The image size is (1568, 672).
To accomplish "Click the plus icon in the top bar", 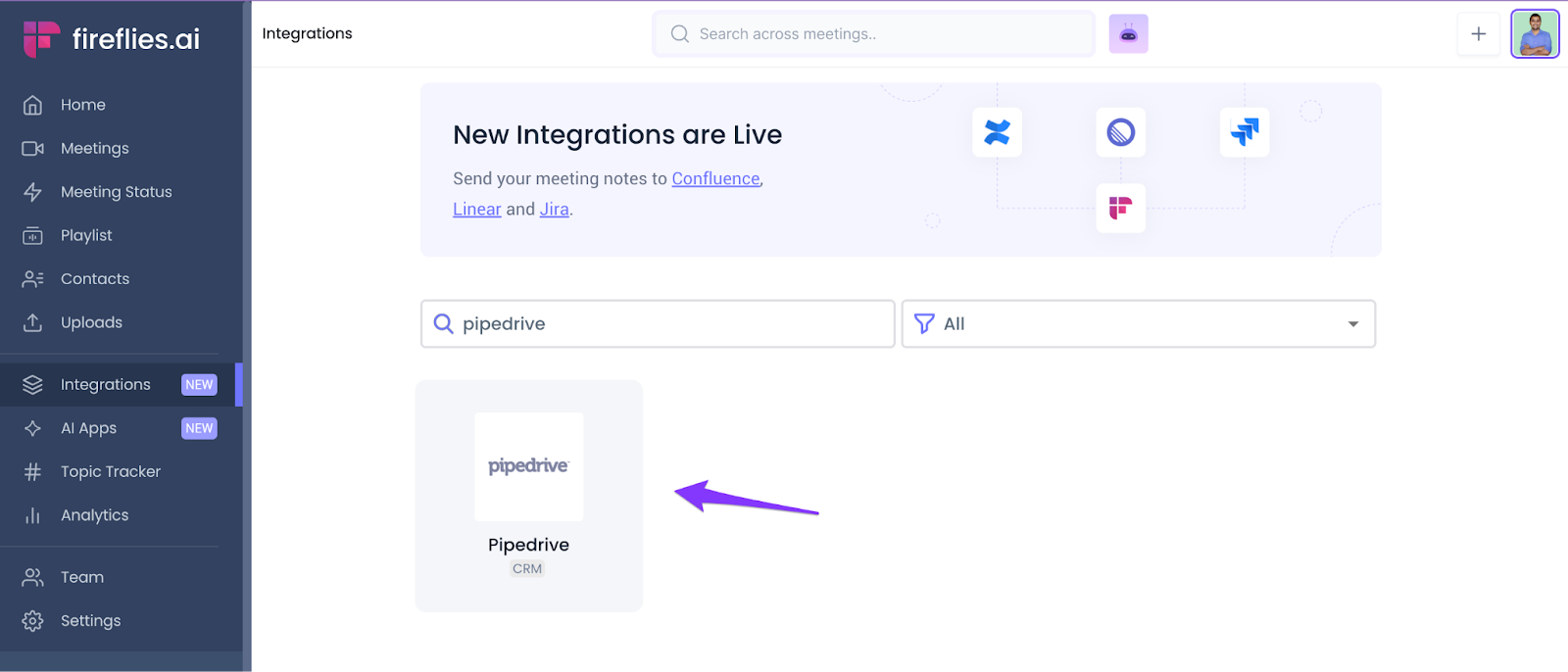I will click(x=1478, y=34).
